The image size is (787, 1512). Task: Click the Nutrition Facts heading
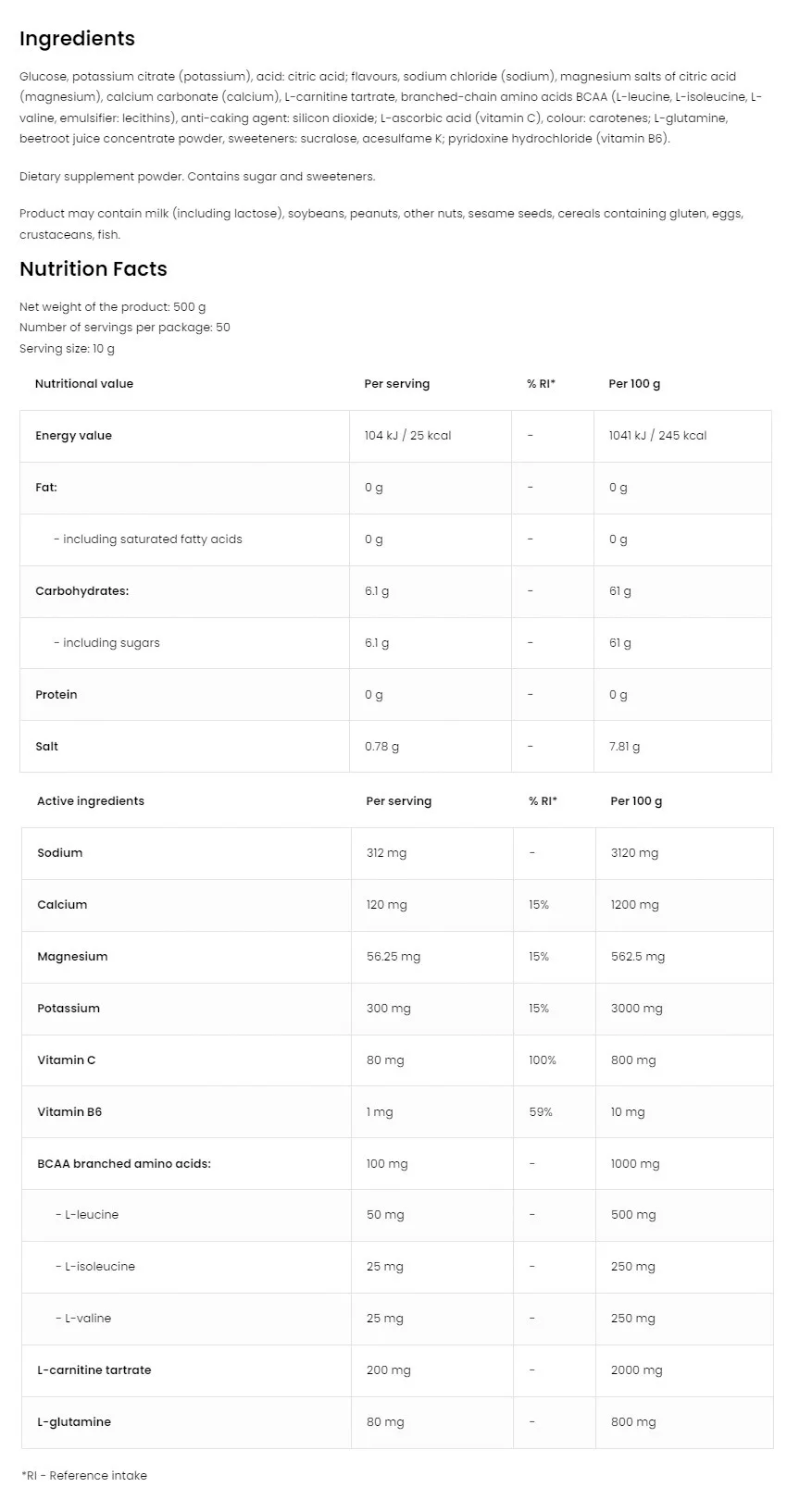tap(94, 269)
